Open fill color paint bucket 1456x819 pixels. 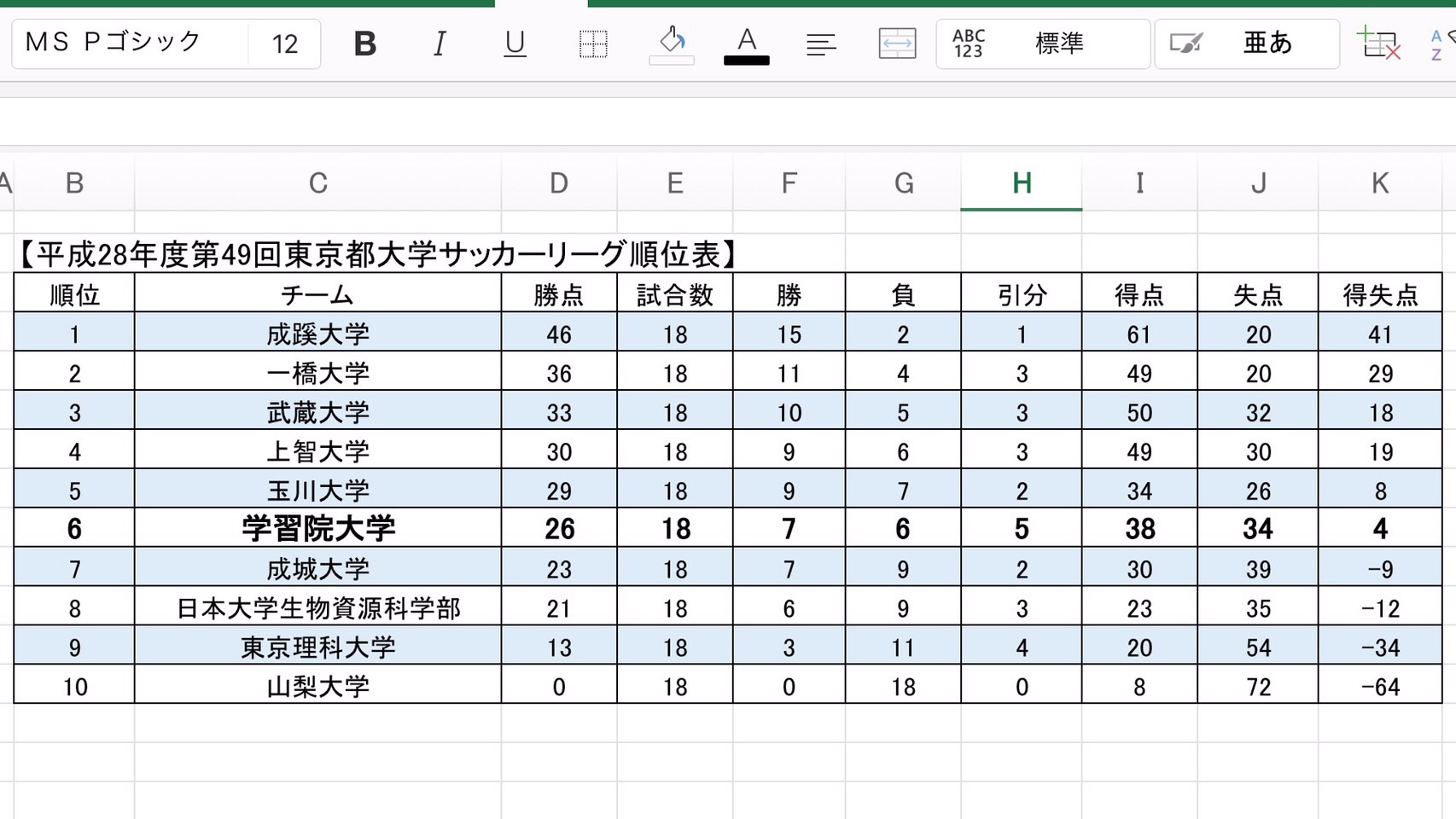pos(672,44)
